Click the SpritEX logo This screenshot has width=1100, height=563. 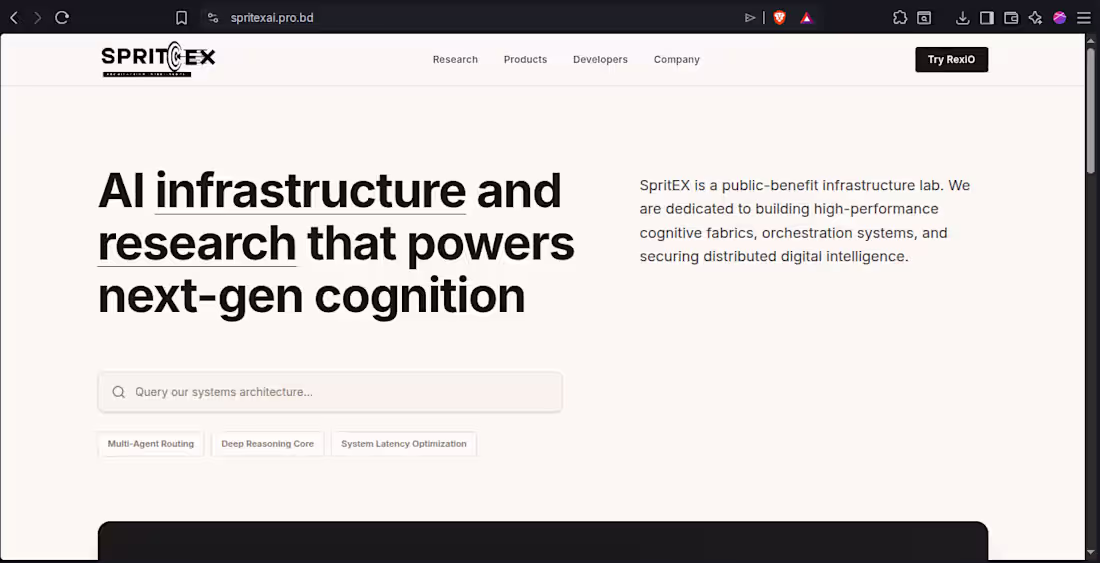click(x=158, y=59)
